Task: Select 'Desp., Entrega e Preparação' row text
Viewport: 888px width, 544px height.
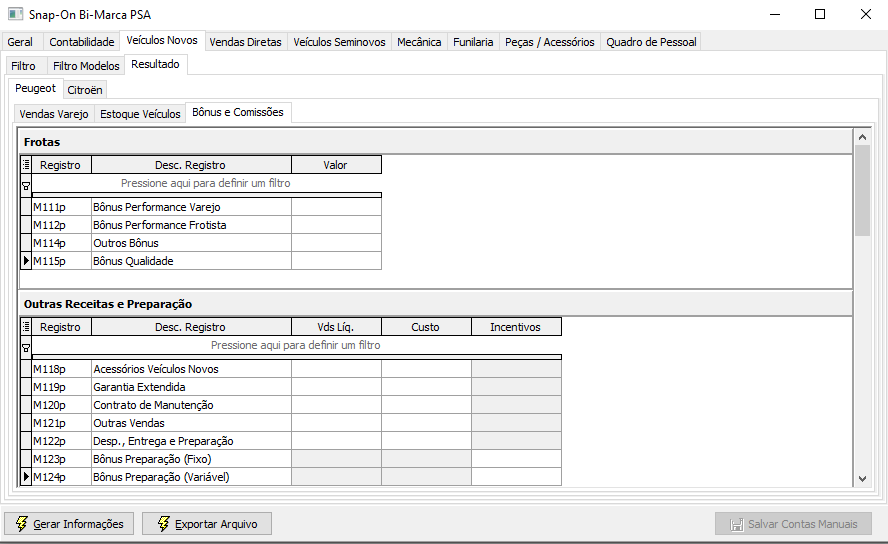Action: tap(163, 441)
